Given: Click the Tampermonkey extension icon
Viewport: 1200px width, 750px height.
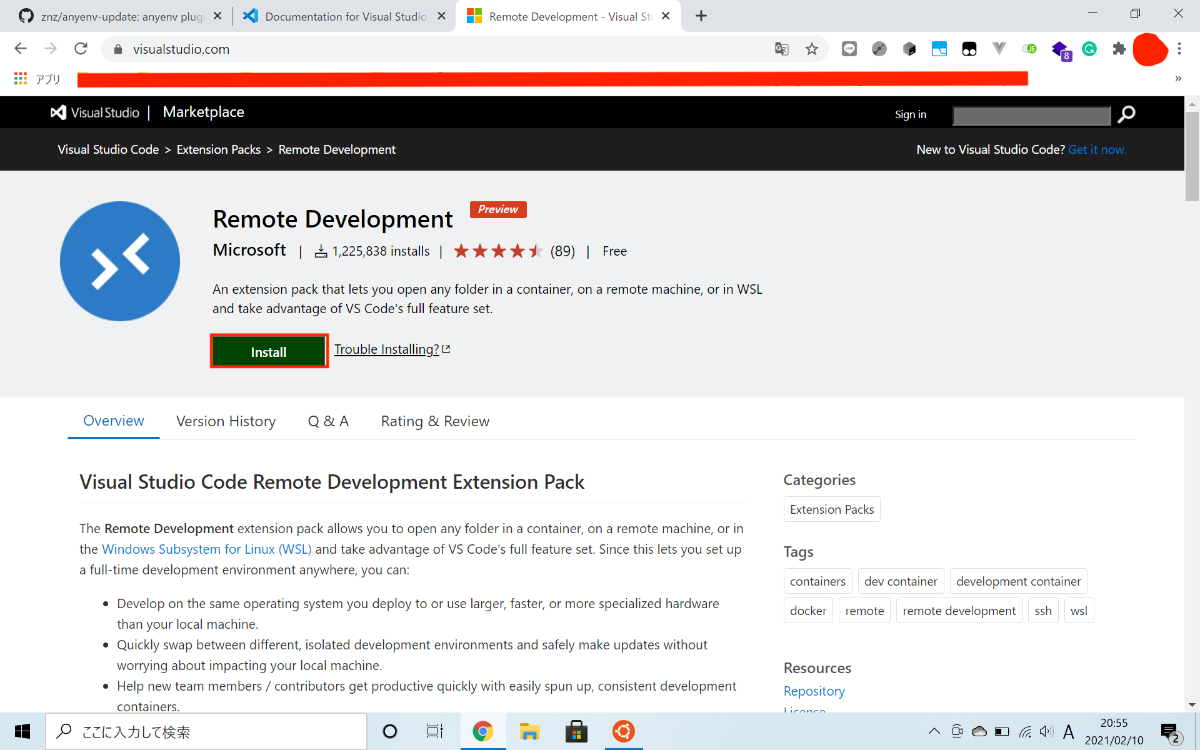Looking at the screenshot, I should tap(969, 48).
